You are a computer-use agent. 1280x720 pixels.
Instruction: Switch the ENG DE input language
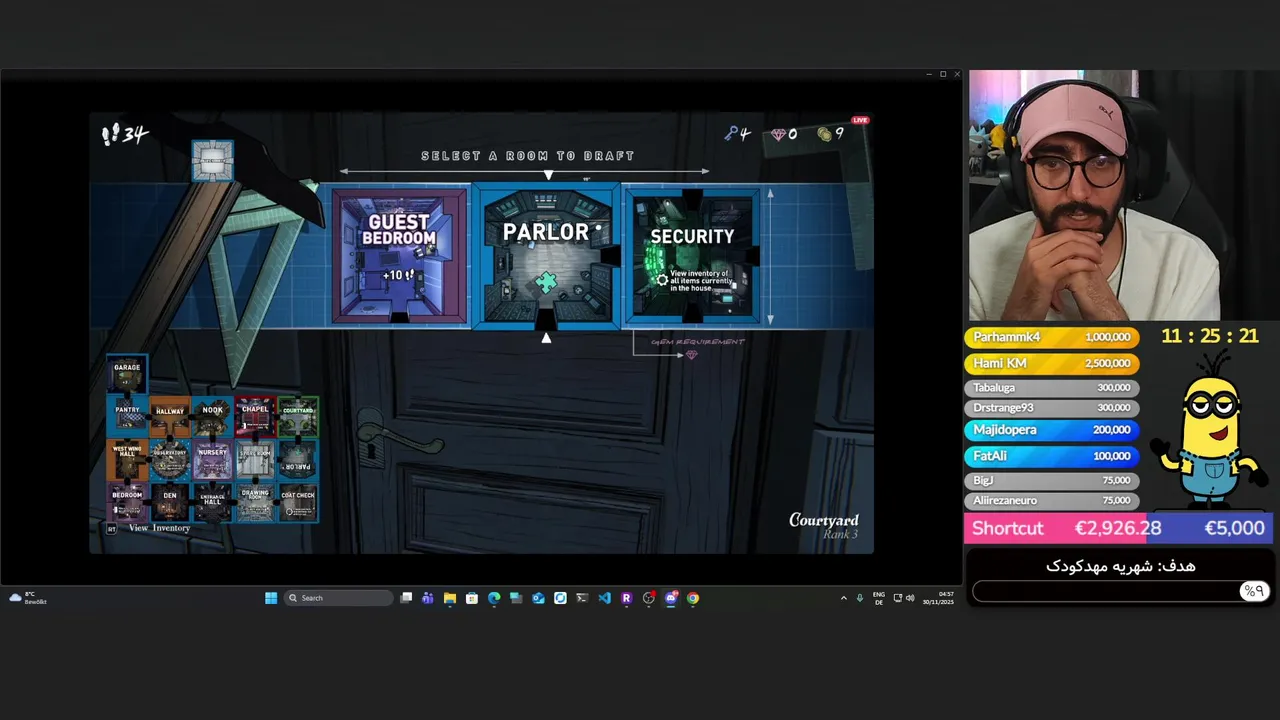click(x=878, y=598)
